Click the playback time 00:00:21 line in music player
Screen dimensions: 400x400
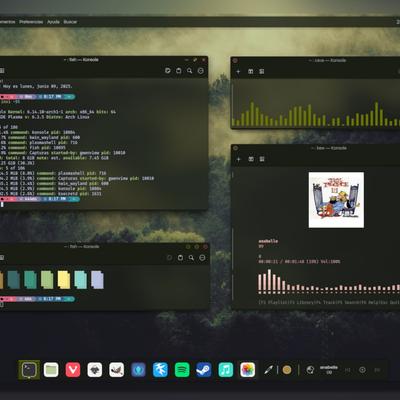point(299,261)
